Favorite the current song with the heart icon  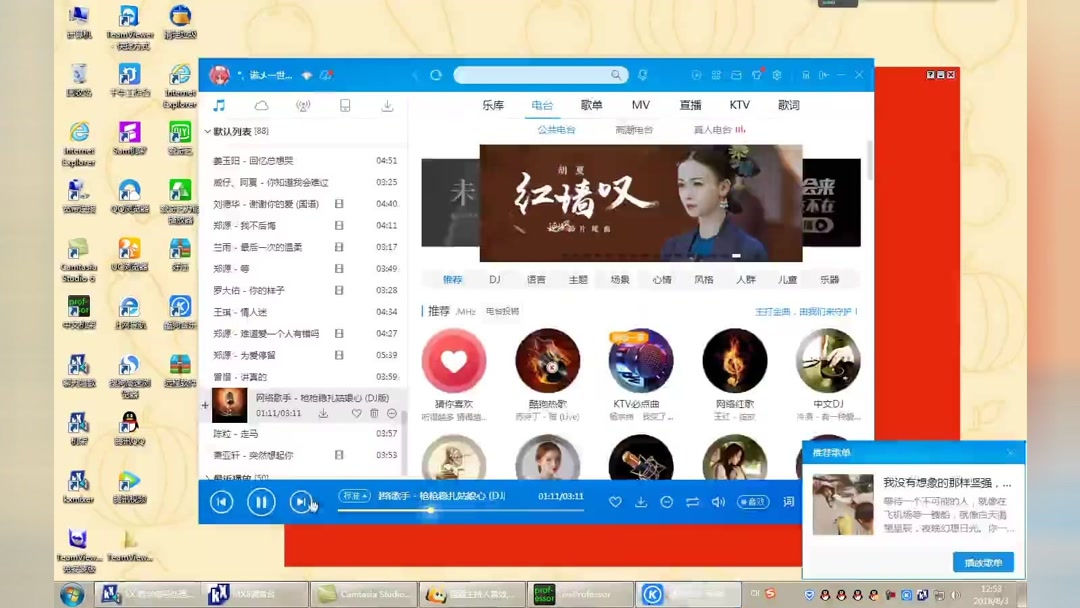(x=616, y=501)
